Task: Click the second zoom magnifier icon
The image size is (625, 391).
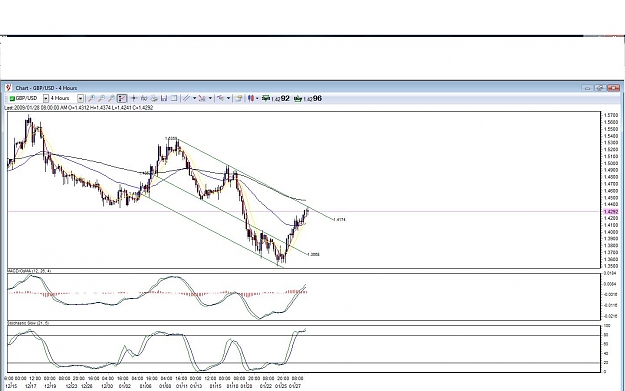Action: point(101,98)
